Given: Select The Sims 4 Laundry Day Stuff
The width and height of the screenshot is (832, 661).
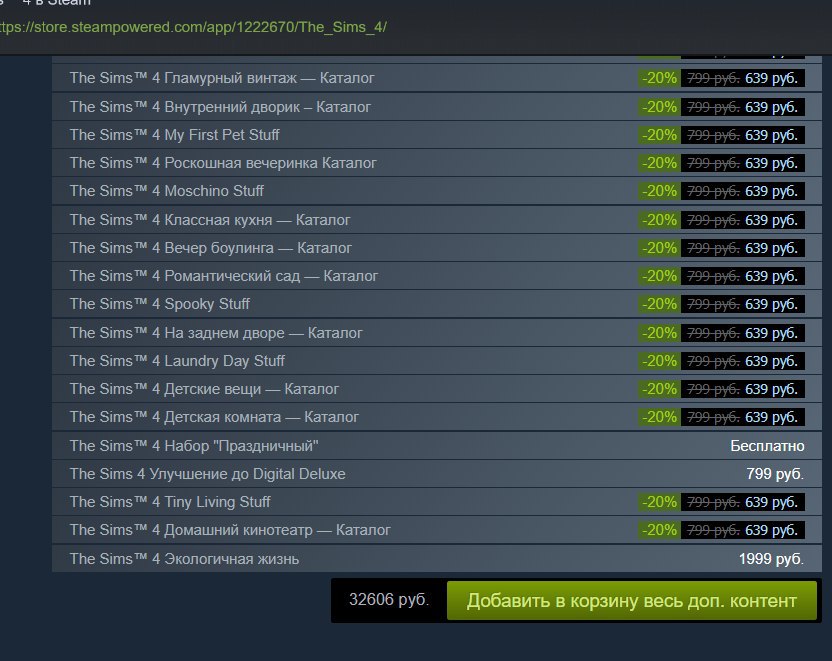Looking at the screenshot, I should 437,361.
